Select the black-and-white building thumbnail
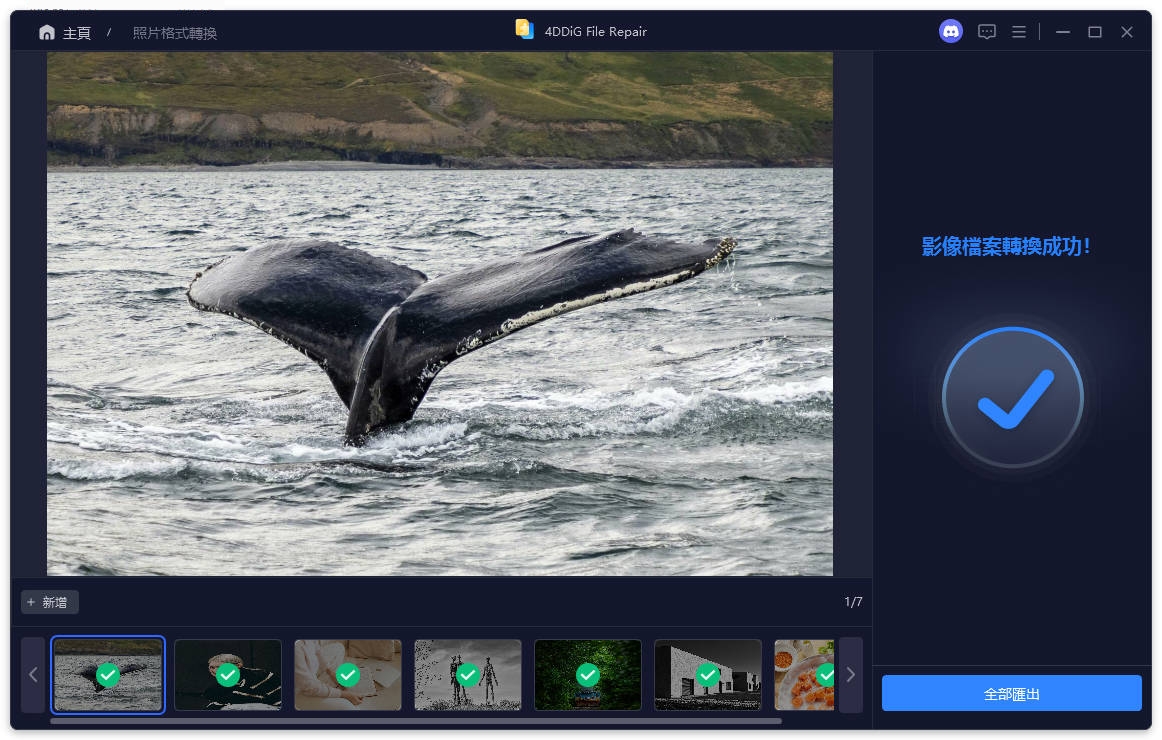Image resolution: width=1162 pixels, height=740 pixels. click(708, 675)
